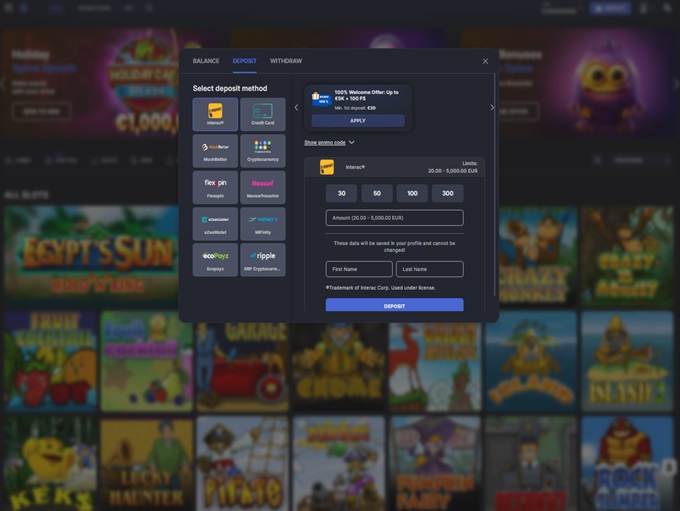Close the deposit dialog
680x511 pixels.
tap(486, 61)
